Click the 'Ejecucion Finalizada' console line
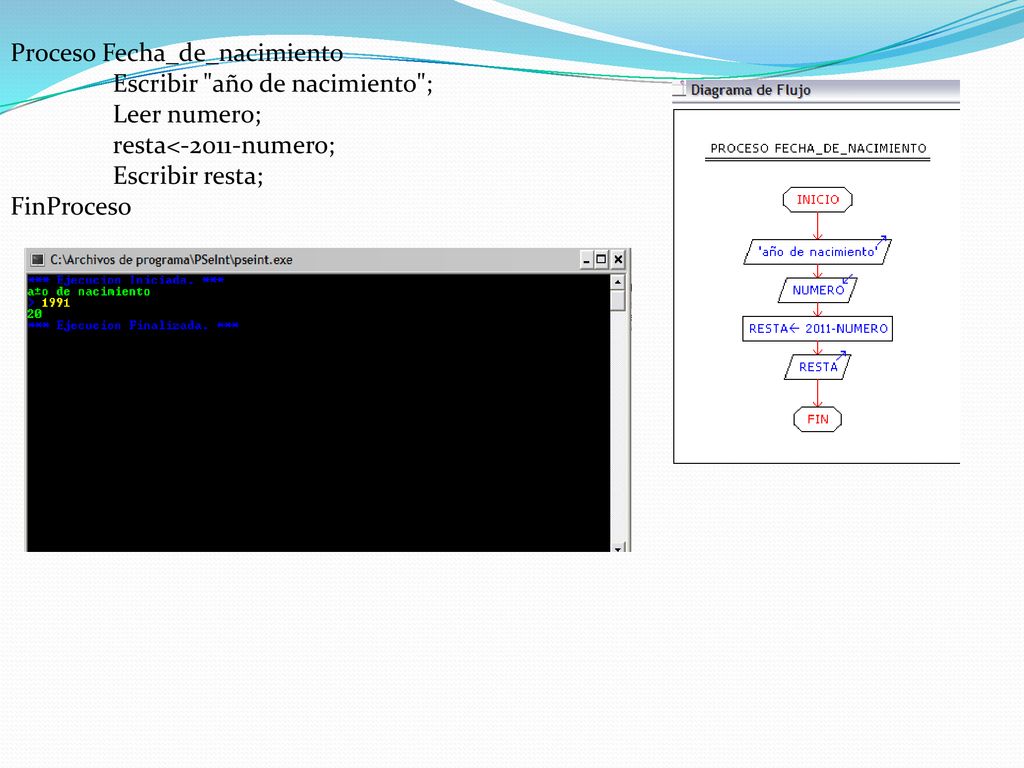Image resolution: width=1024 pixels, height=768 pixels. pos(133,325)
